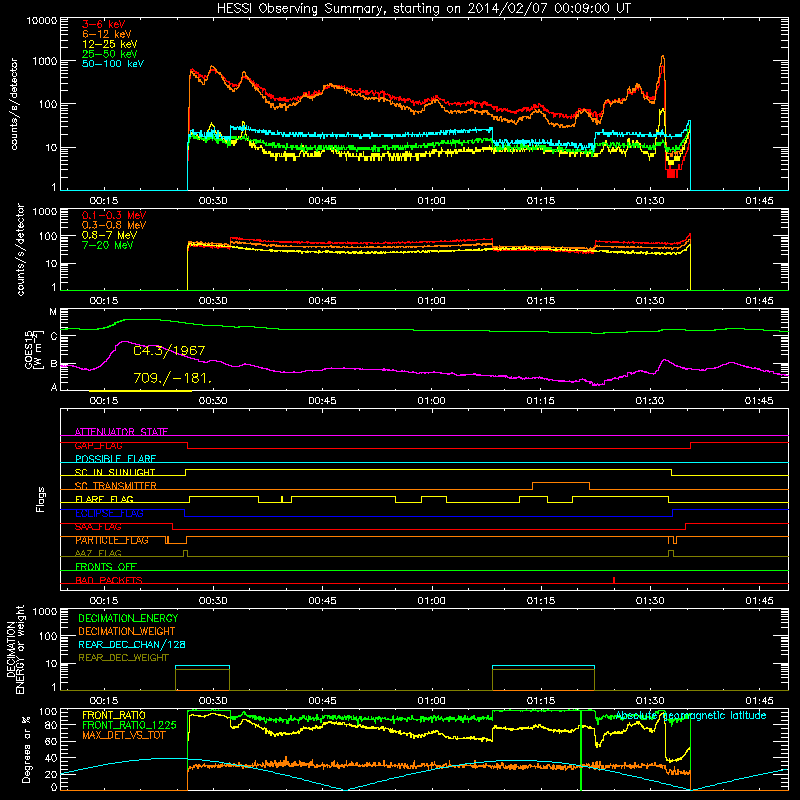
Task: Click the 01:00 time tick under top panel
Action: [x=432, y=201]
